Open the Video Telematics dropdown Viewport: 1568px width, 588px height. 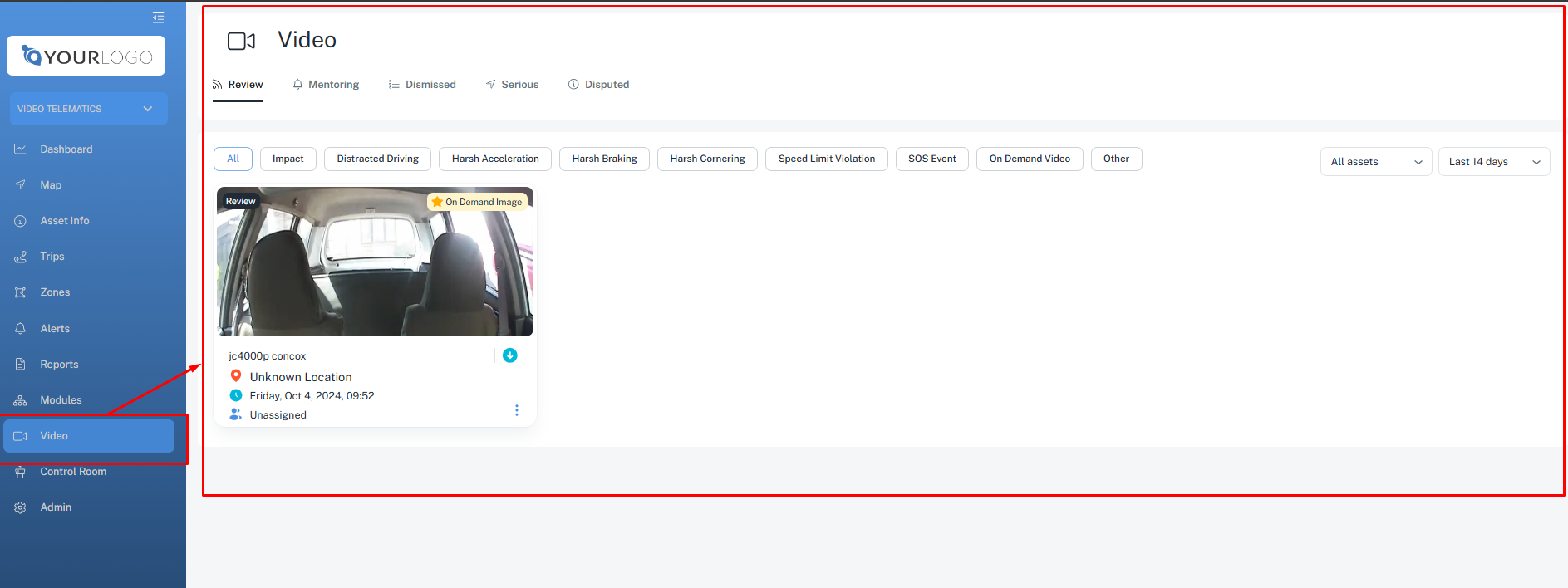pyautogui.click(x=88, y=109)
